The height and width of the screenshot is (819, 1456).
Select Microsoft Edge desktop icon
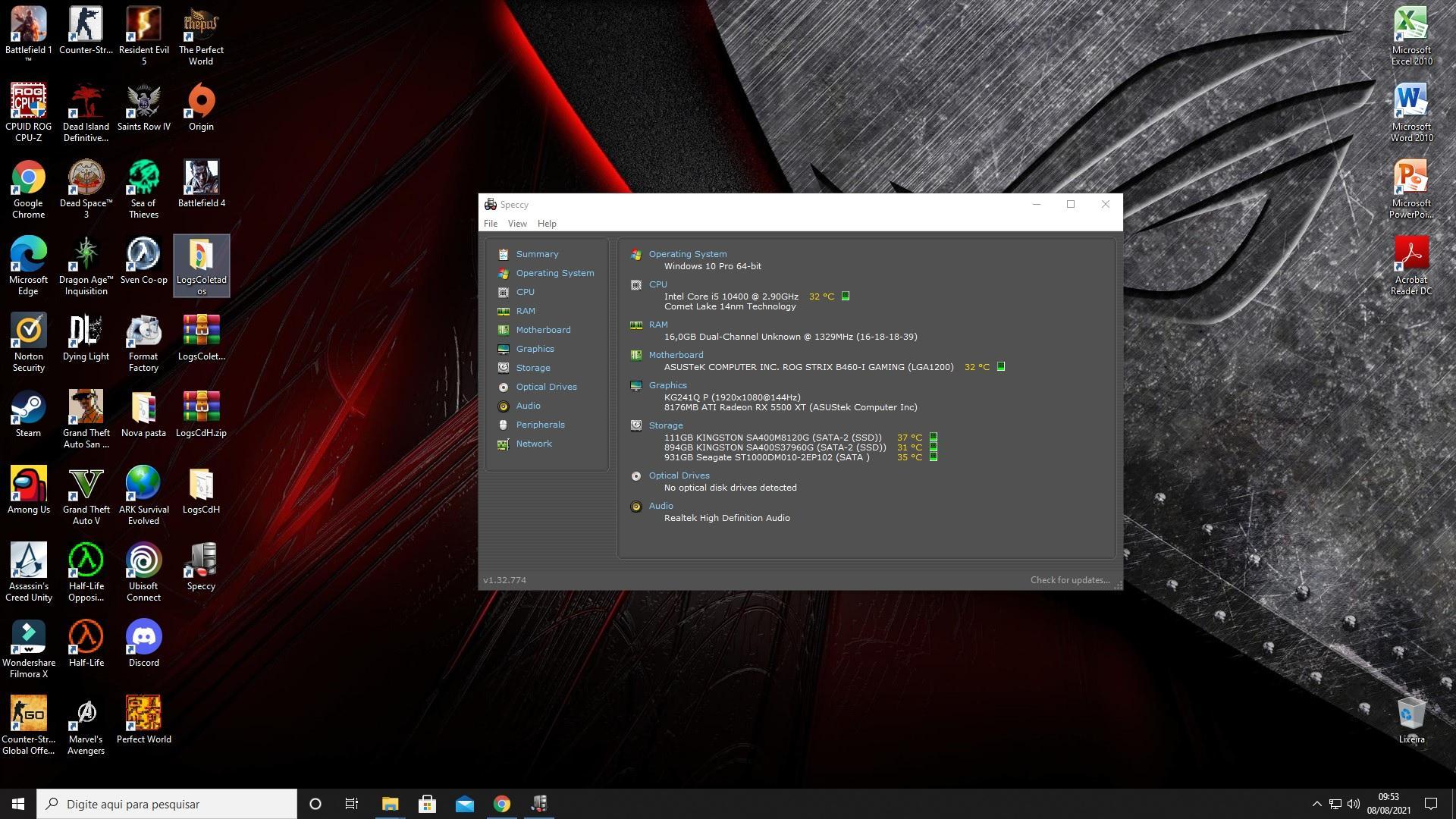(x=29, y=265)
